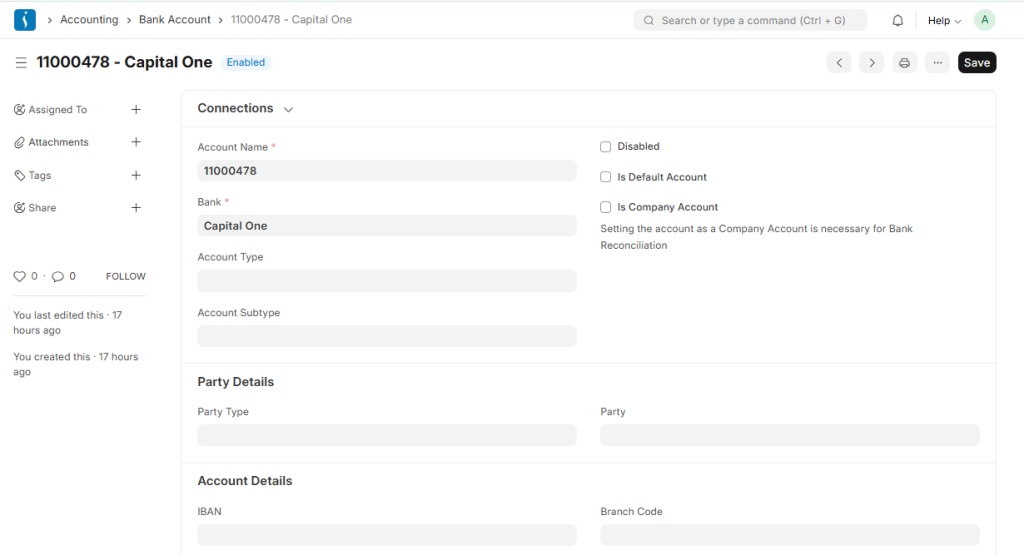Click the Tags label icon
The width and height of the screenshot is (1024, 555).
point(20,175)
